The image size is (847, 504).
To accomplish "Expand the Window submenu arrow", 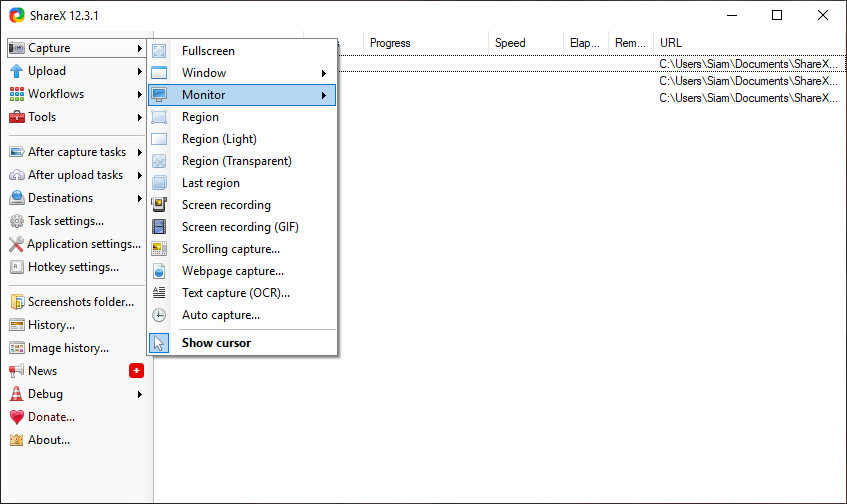I will coord(324,73).
